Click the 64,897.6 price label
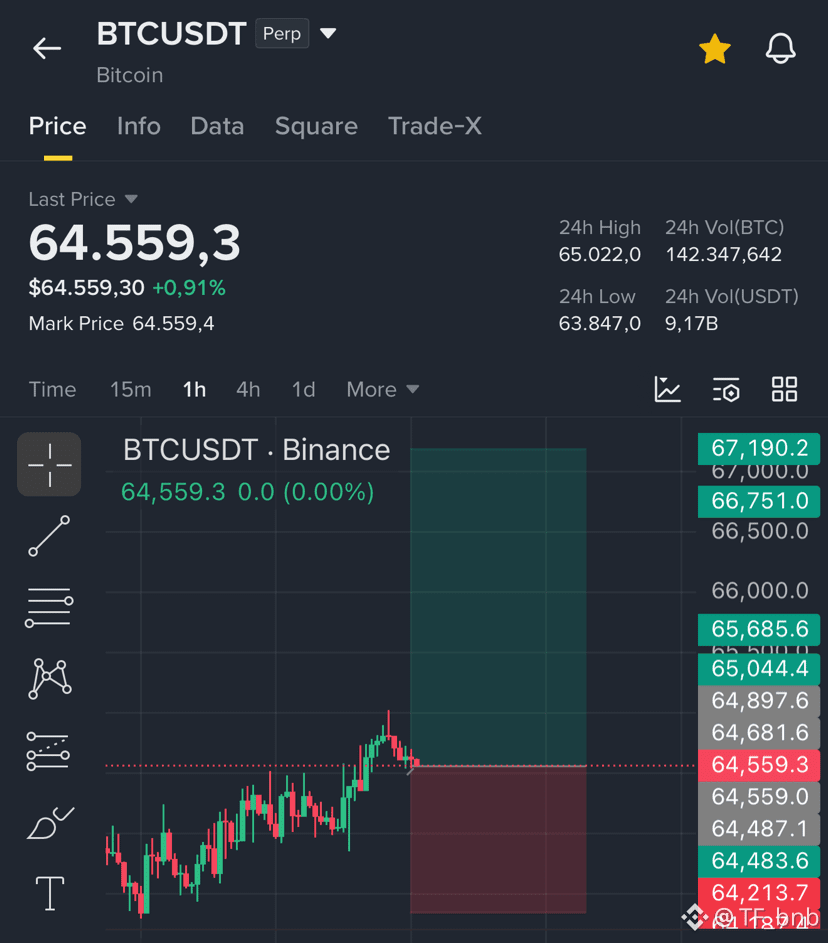The width and height of the screenshot is (828, 943). click(759, 701)
